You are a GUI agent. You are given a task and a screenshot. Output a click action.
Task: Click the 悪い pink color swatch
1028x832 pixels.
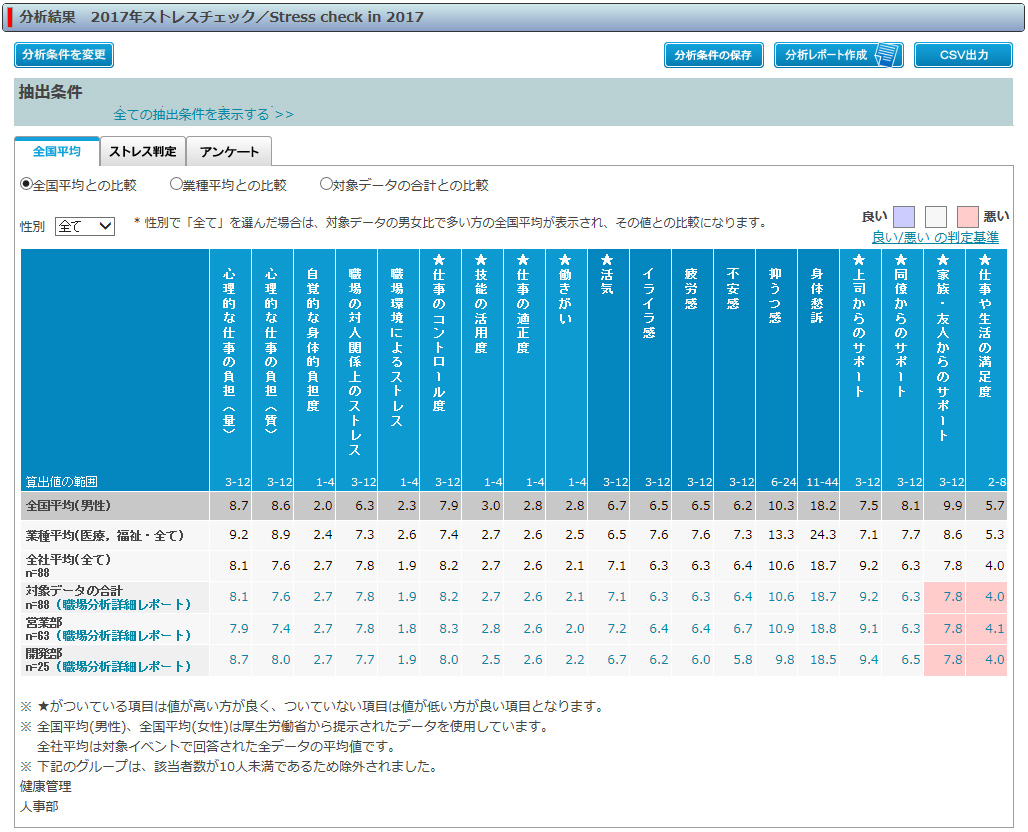point(968,216)
